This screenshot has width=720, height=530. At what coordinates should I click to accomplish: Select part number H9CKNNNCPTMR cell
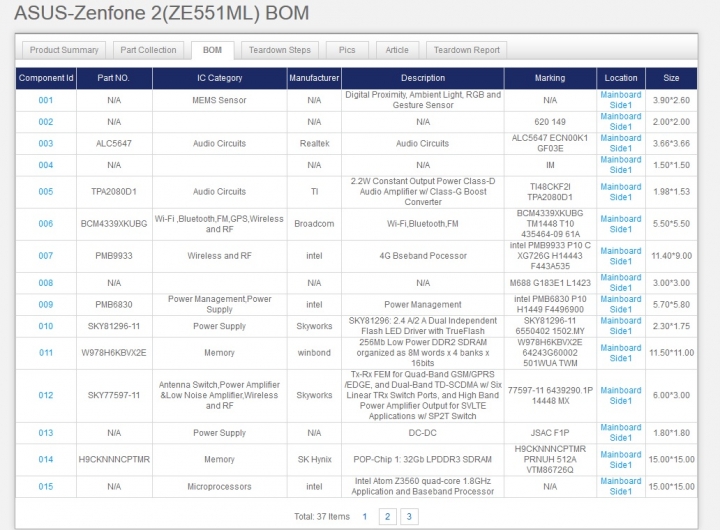(114, 459)
